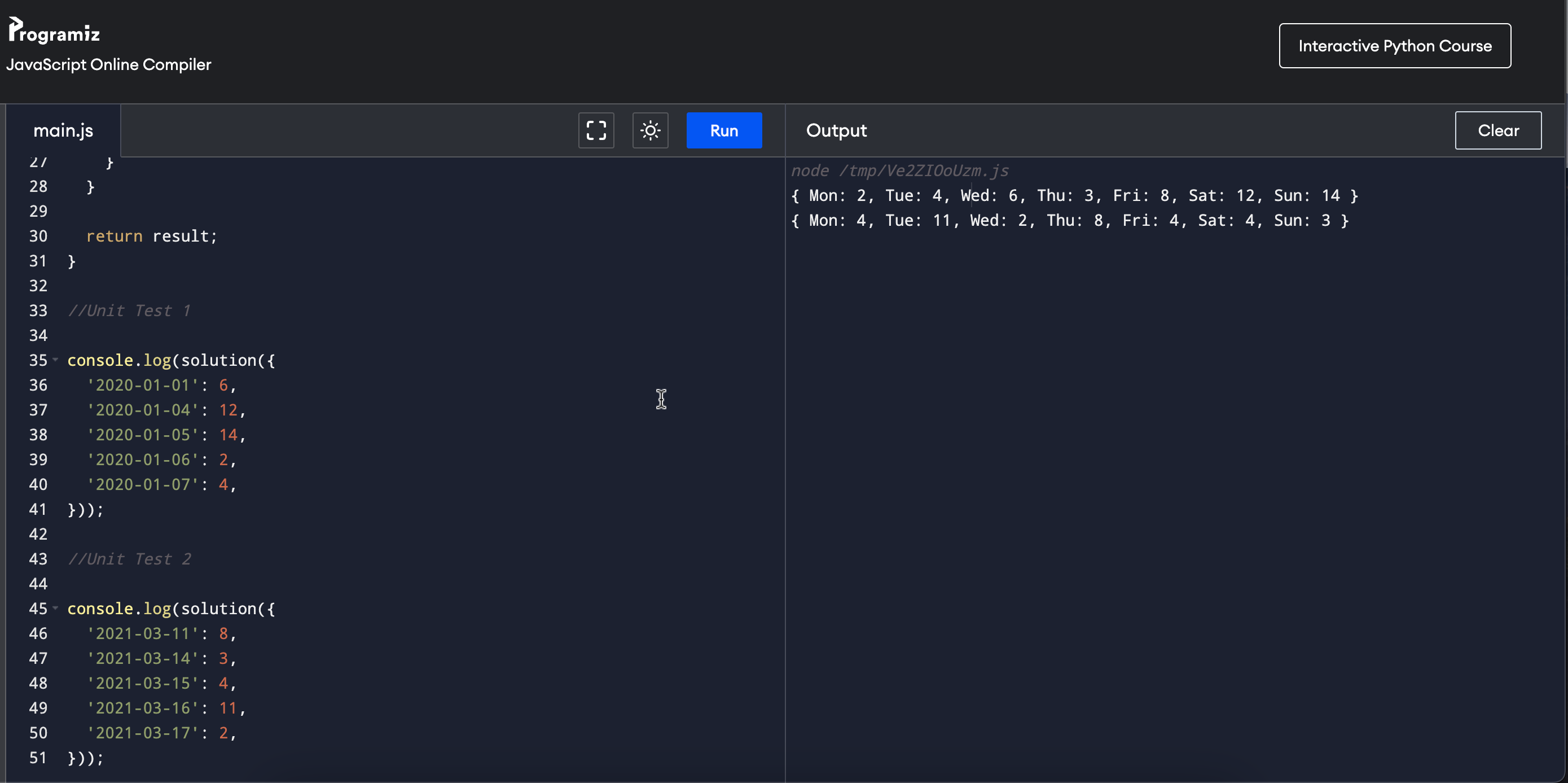The width and height of the screenshot is (1568, 783).
Task: Click the Output panel header
Action: [836, 130]
